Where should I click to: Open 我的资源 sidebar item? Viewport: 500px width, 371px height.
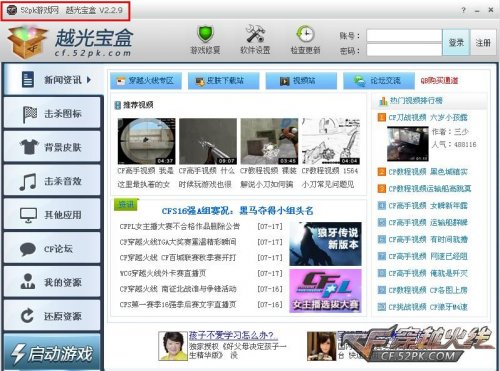52,282
